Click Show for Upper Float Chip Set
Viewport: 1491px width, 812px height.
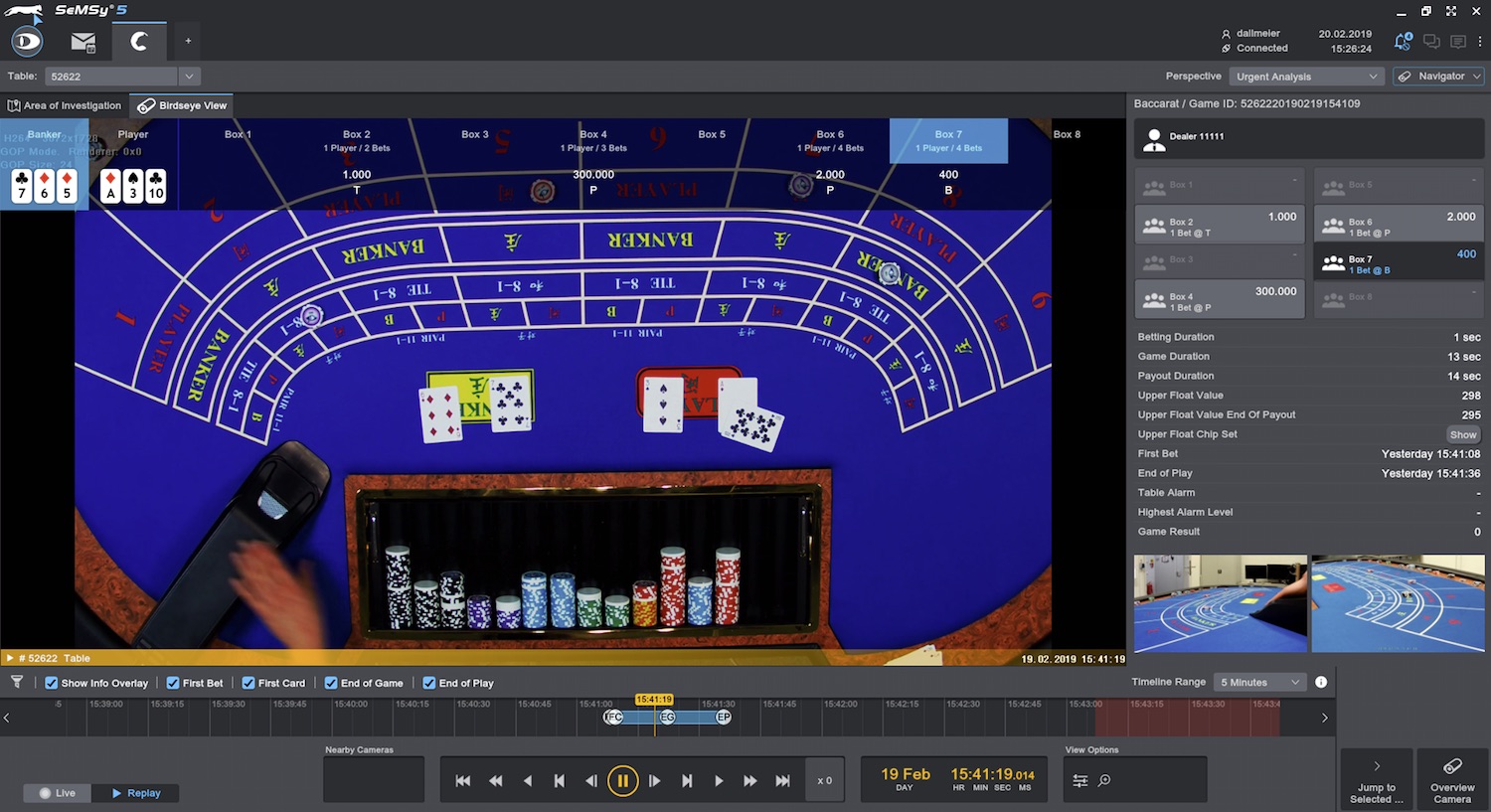[1462, 434]
